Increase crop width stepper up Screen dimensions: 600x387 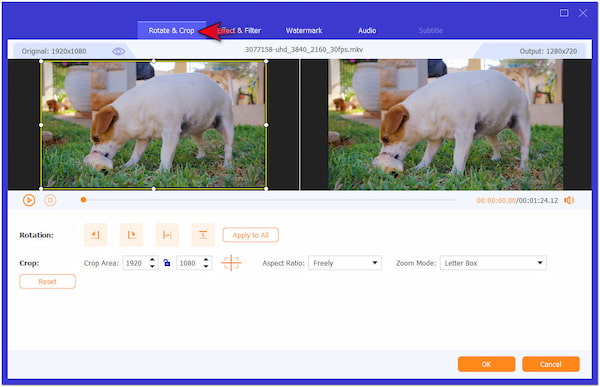tap(152, 260)
